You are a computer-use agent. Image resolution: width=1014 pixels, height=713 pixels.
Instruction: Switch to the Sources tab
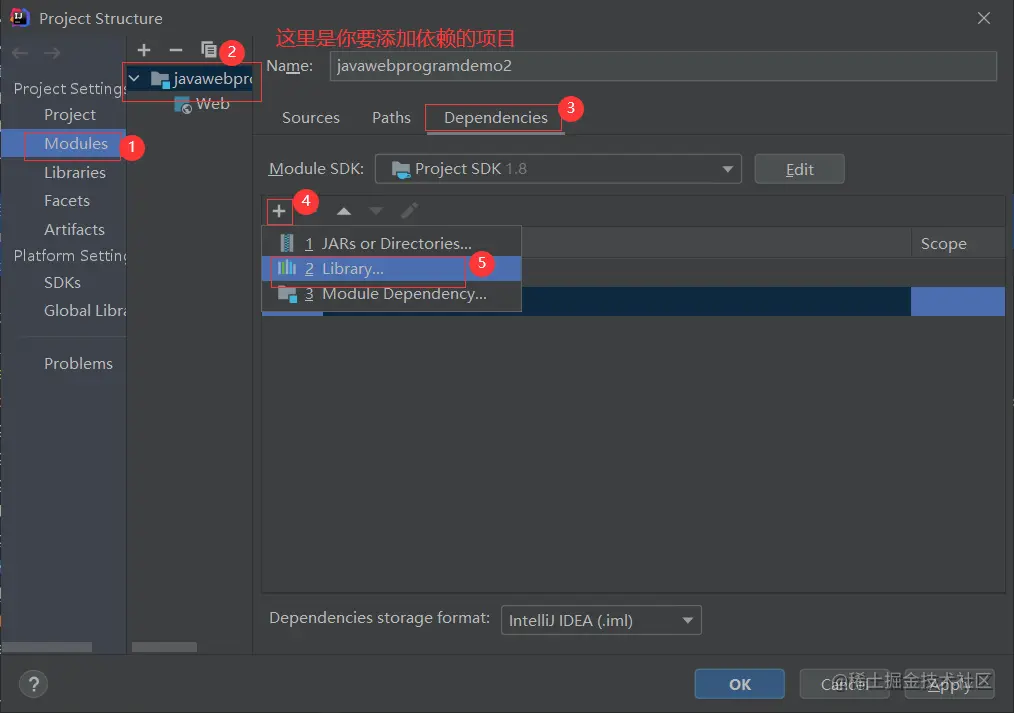click(x=310, y=118)
